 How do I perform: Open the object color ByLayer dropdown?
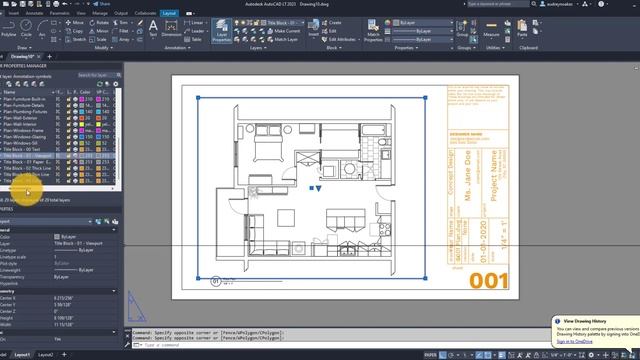[x=423, y=23]
